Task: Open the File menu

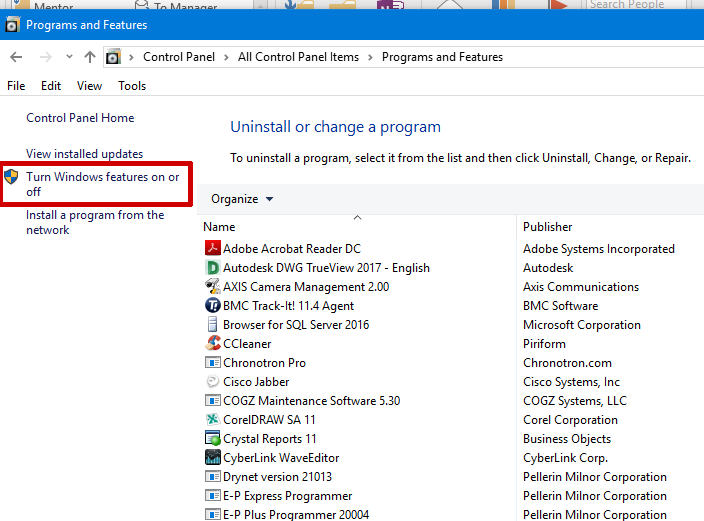Action: pos(16,86)
